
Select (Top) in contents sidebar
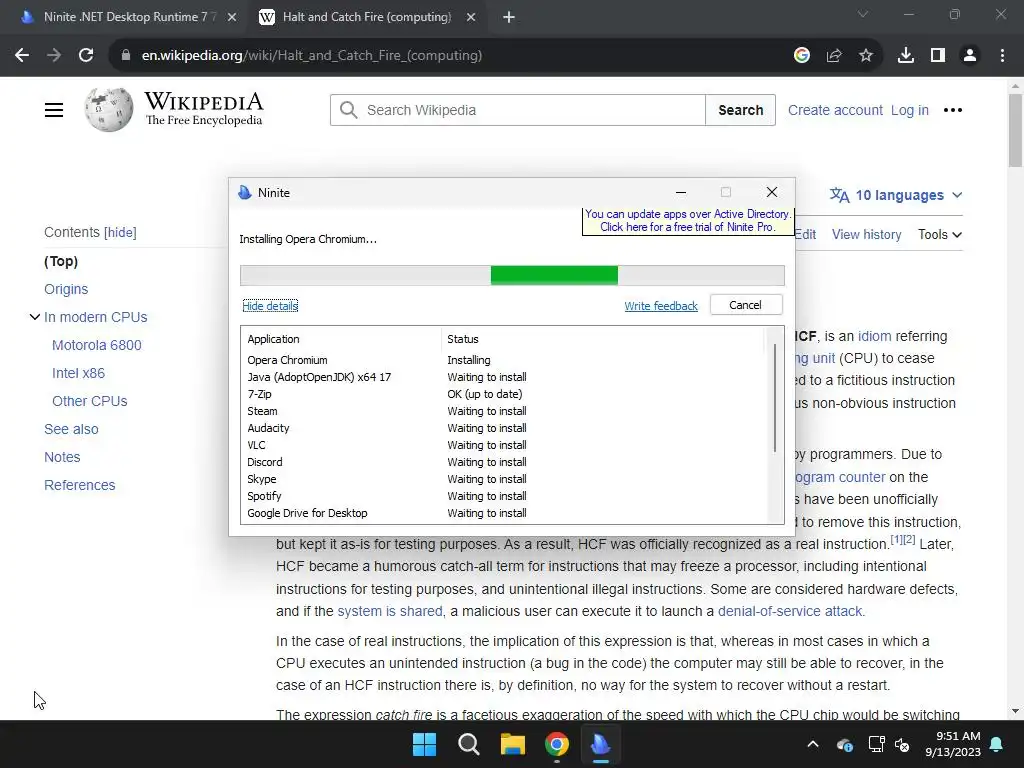coord(61,261)
